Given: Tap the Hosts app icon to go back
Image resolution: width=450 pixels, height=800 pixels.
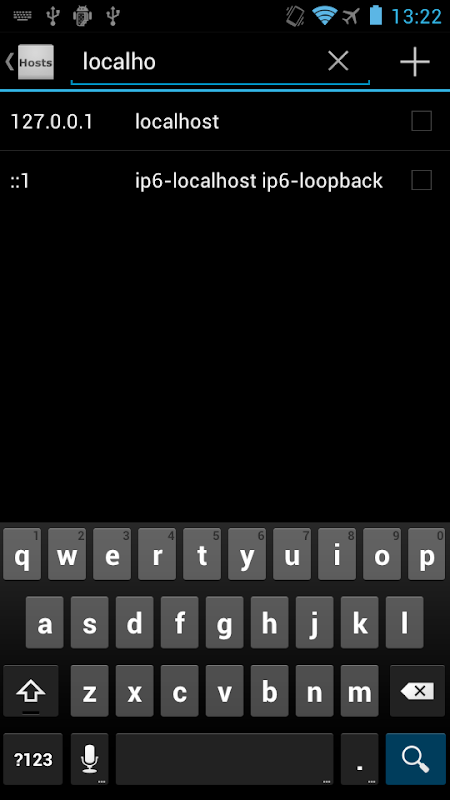Looking at the screenshot, I should coord(35,62).
